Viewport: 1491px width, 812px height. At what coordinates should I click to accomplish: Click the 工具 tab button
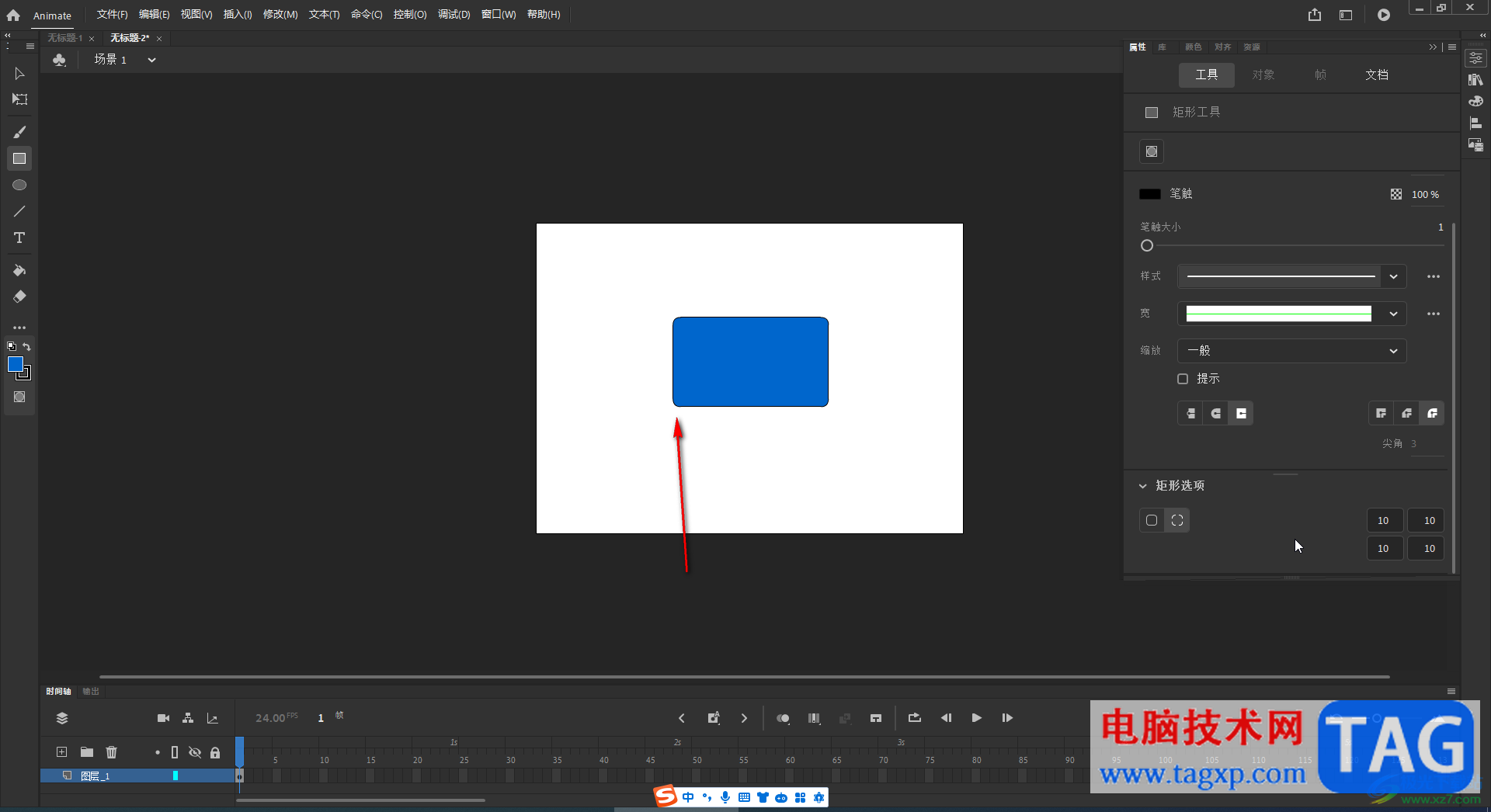[1206, 75]
